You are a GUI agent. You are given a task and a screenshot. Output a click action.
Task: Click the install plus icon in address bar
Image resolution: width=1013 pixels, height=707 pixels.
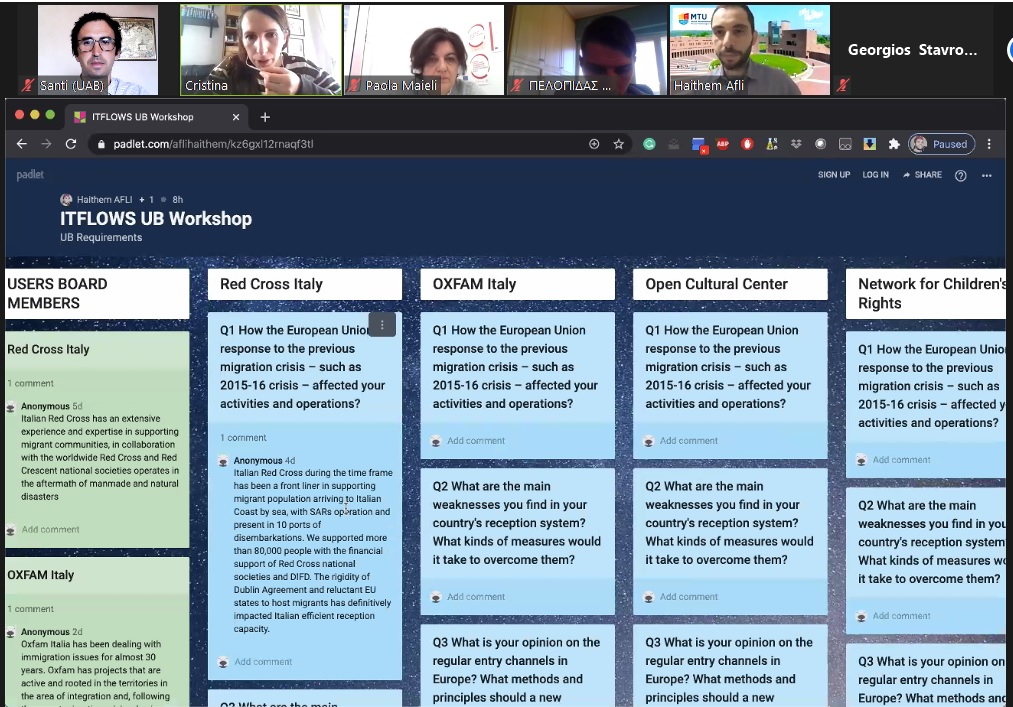pos(594,144)
